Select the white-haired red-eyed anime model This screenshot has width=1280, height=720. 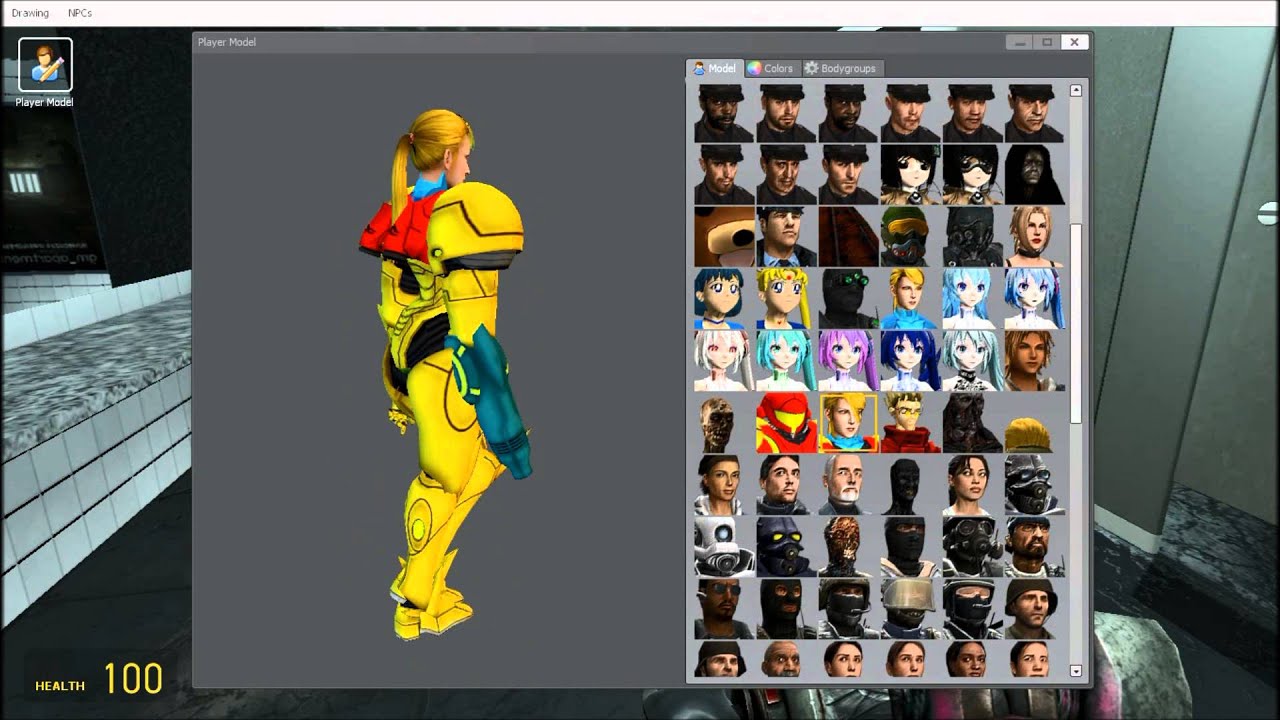tap(724, 360)
